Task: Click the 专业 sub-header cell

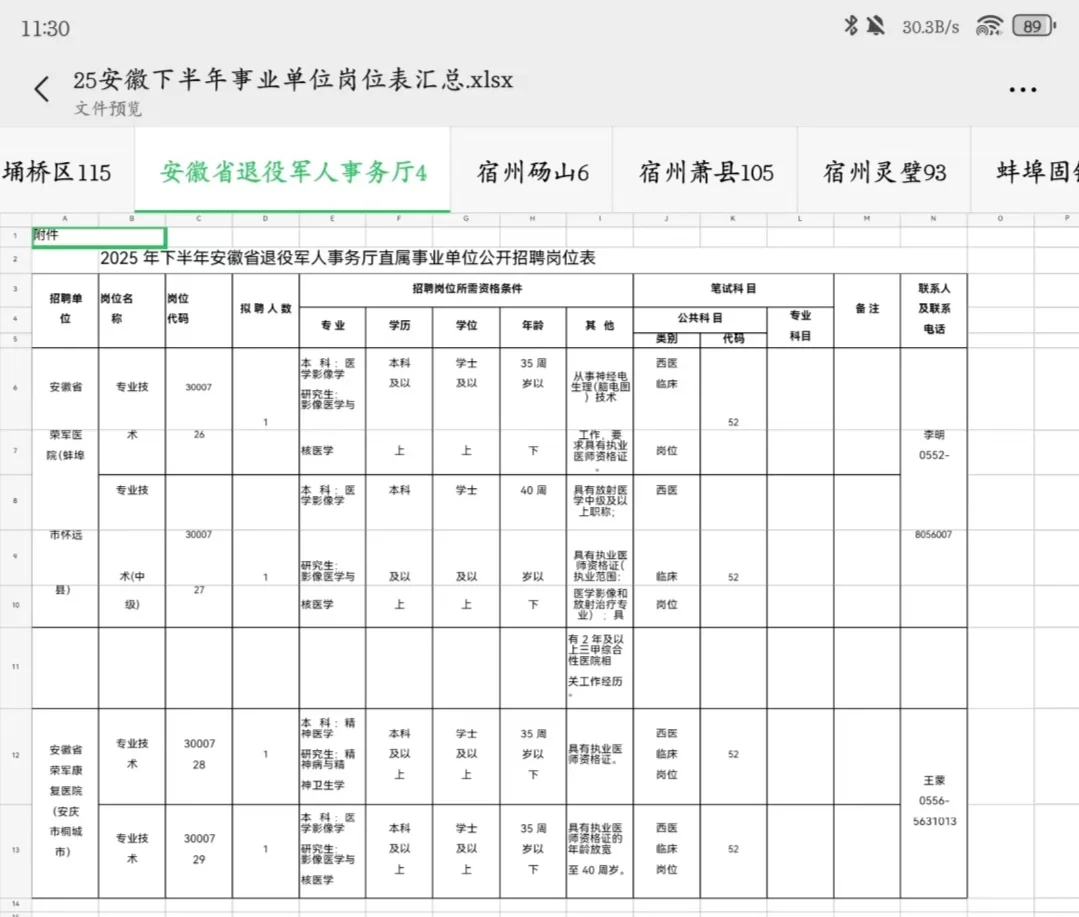Action: pyautogui.click(x=332, y=327)
